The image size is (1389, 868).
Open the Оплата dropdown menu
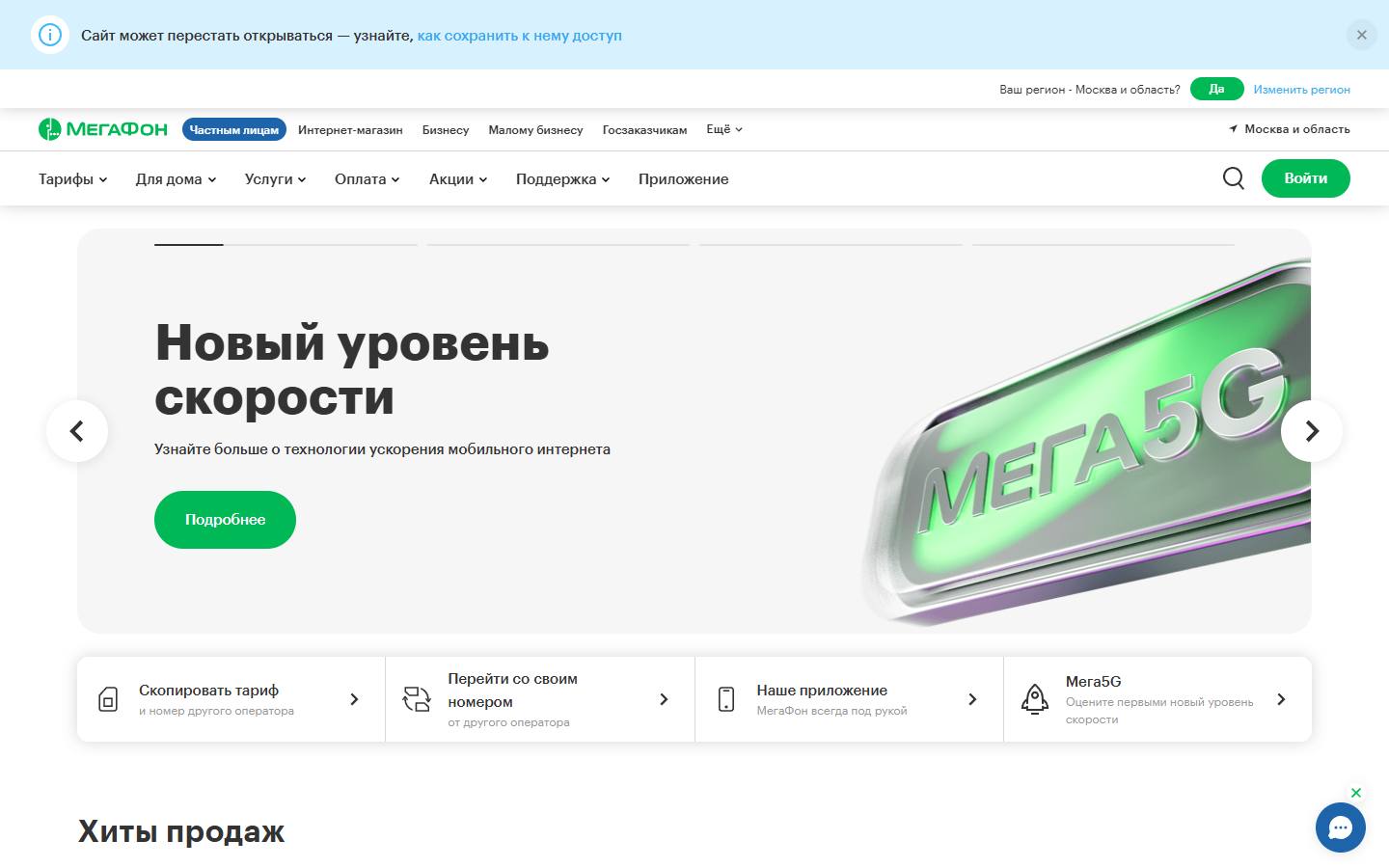368,179
